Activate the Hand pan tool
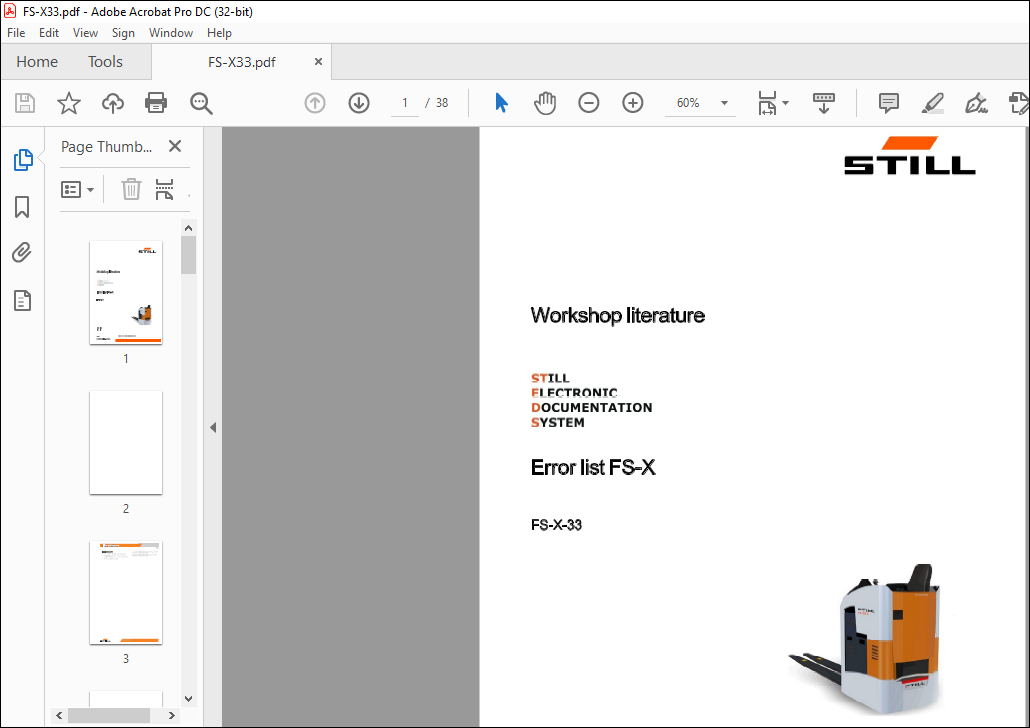The width and height of the screenshot is (1030, 728). 545,103
